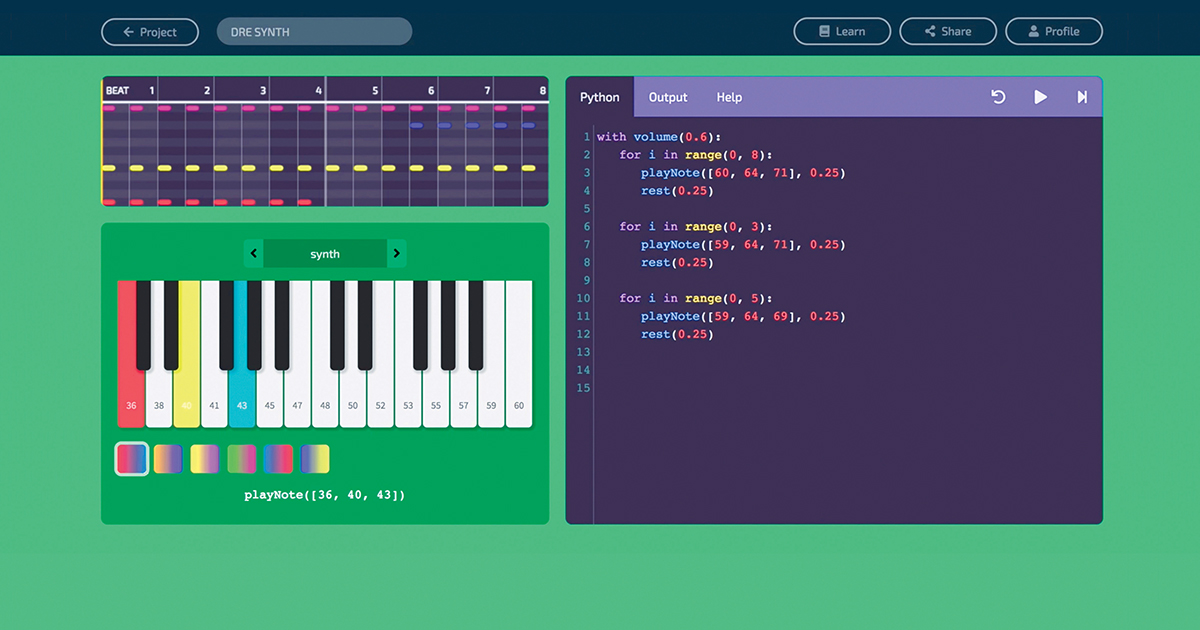Open the Help tab
1200x630 pixels.
point(729,96)
